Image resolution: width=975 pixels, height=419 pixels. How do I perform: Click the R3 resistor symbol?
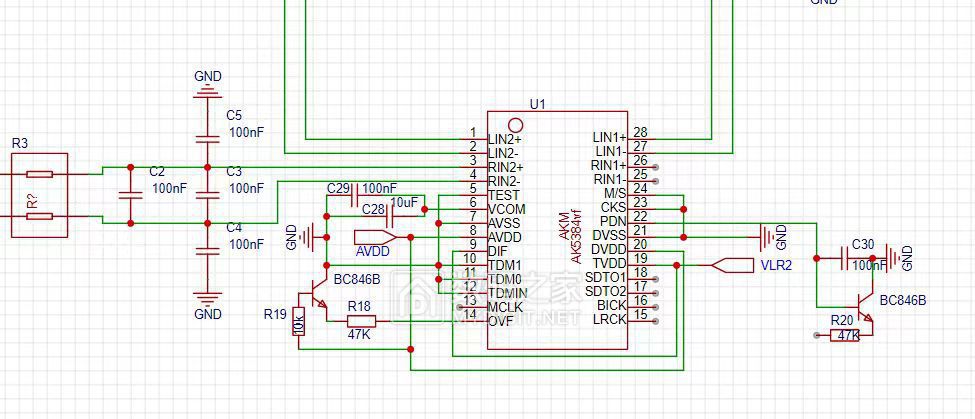(39, 173)
